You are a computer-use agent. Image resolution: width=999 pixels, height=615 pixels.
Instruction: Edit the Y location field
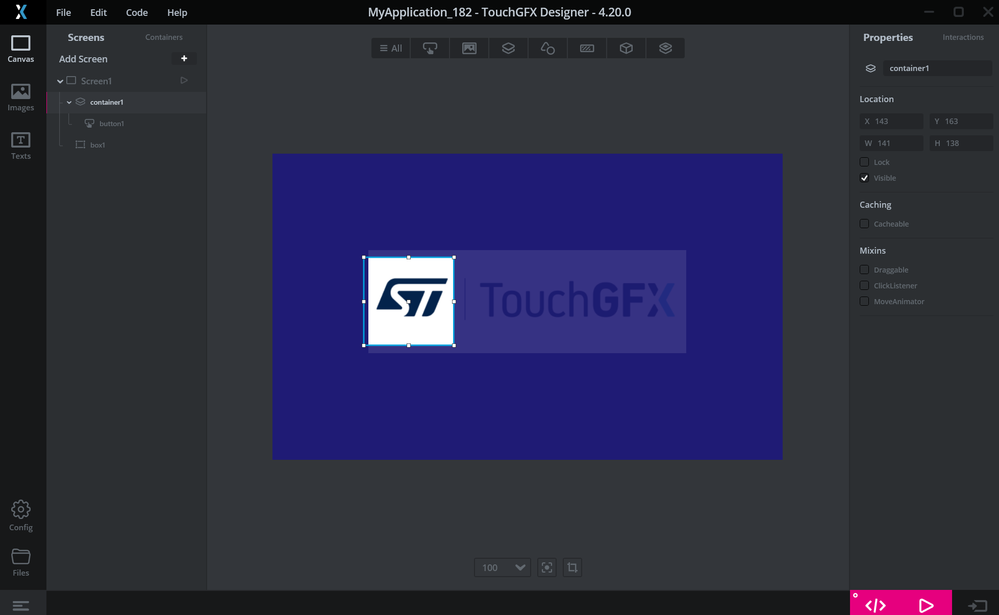pyautogui.click(x=961, y=121)
